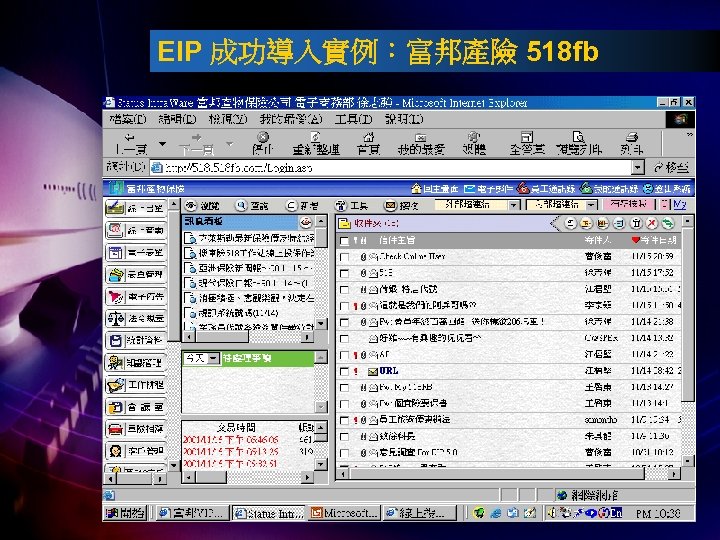Click the Print (列印) toolbar icon
The height and width of the screenshot is (540, 720).
[632, 143]
